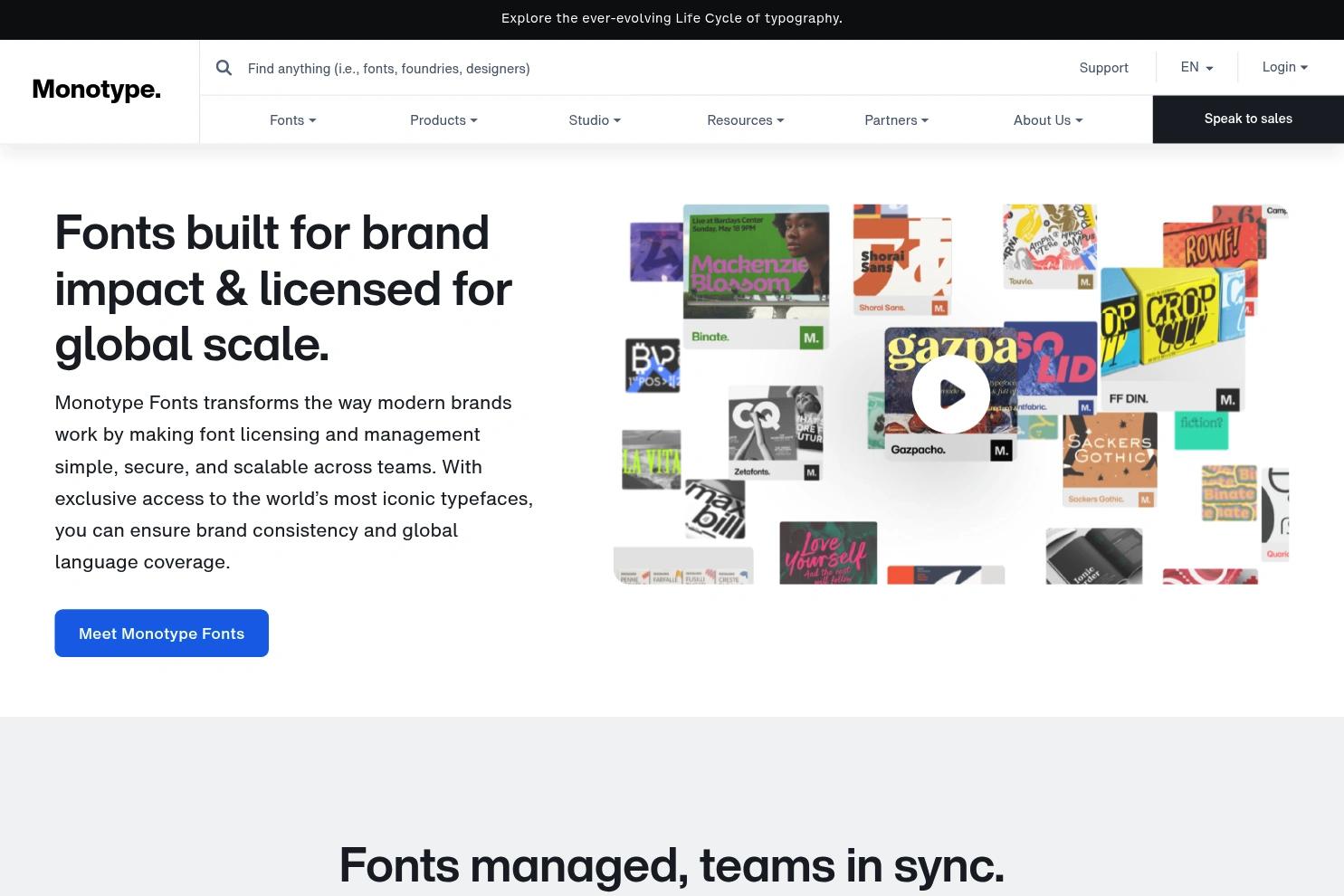Open the Fonts dropdown menu
Image resolution: width=1344 pixels, height=896 pixels.
292,119
